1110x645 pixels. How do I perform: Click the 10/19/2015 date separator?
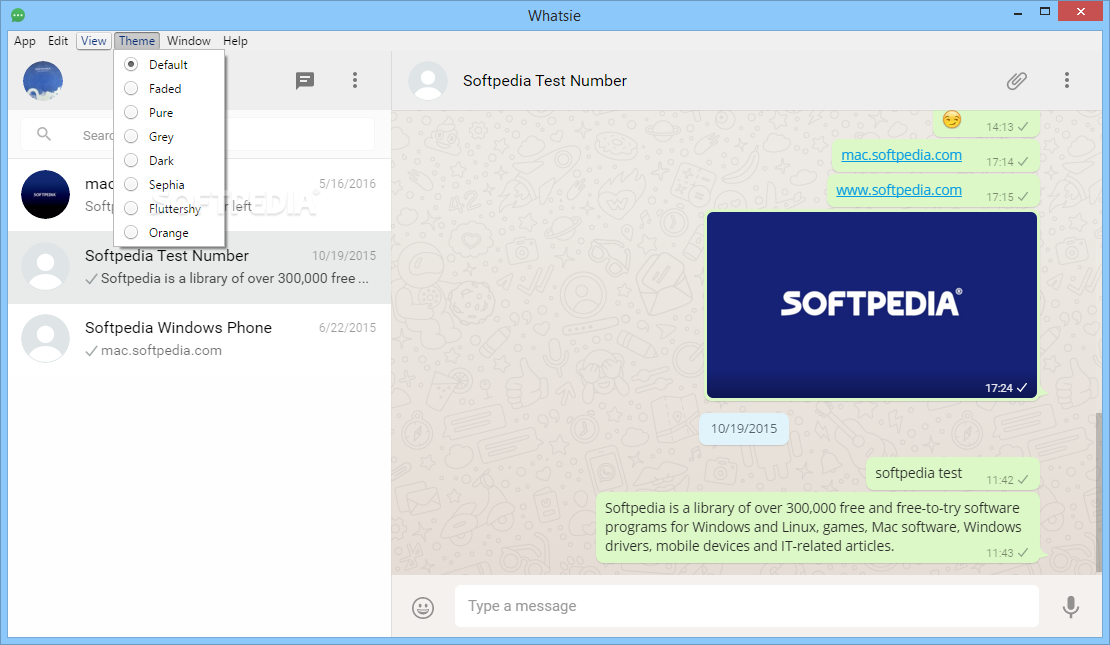743,429
